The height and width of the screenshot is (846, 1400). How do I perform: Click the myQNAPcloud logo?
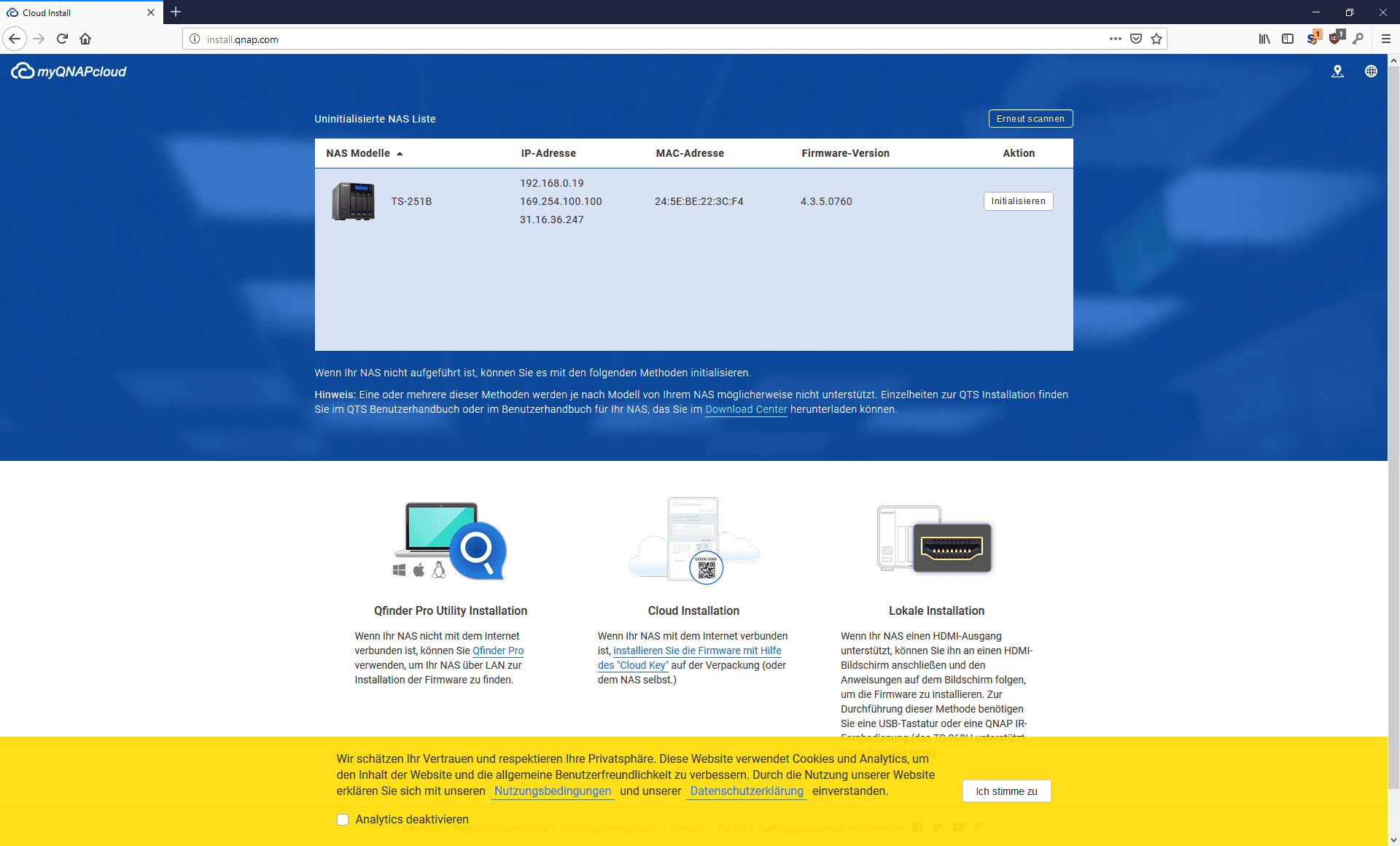(x=69, y=71)
